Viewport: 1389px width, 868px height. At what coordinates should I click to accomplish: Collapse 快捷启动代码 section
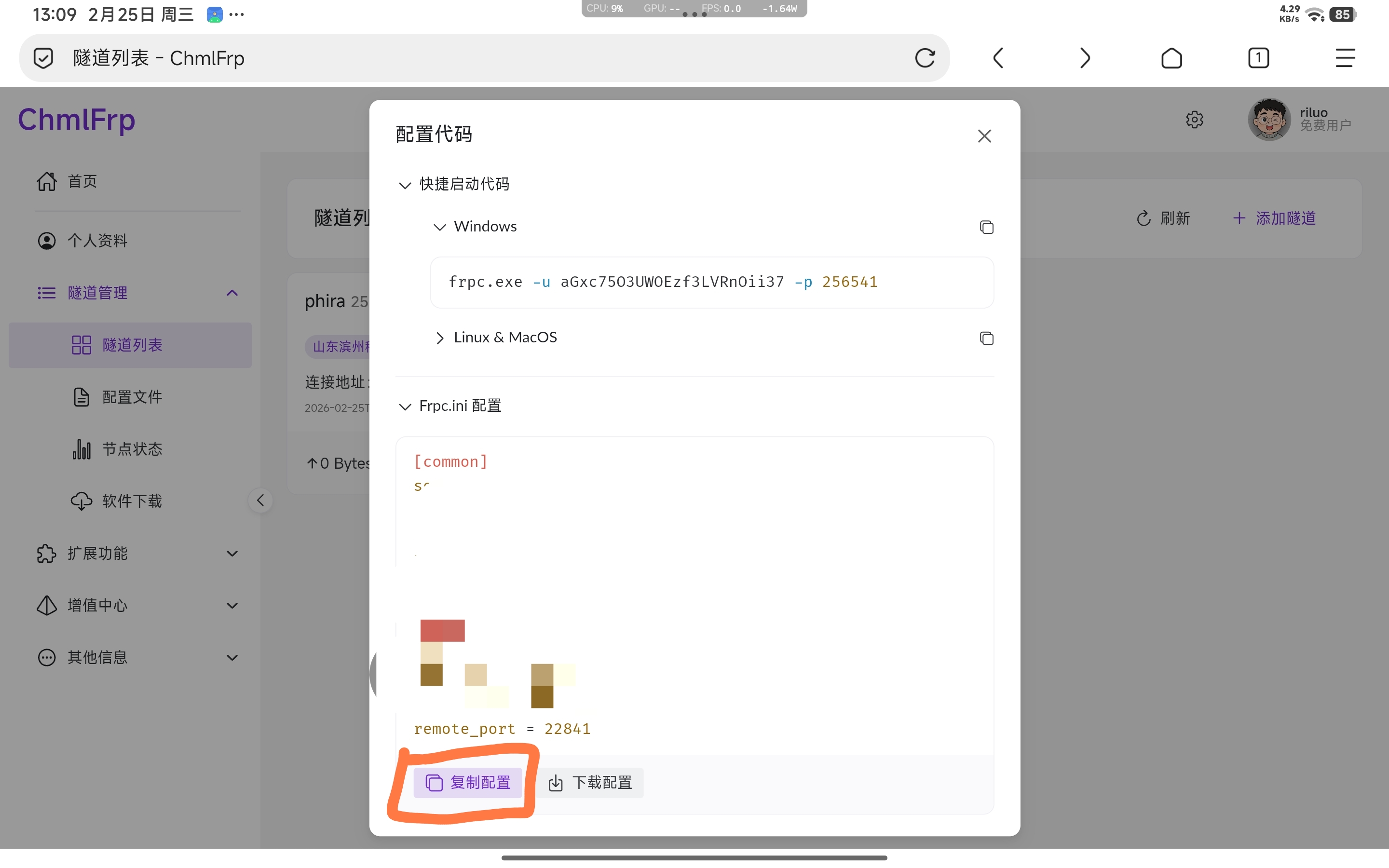[x=453, y=184]
